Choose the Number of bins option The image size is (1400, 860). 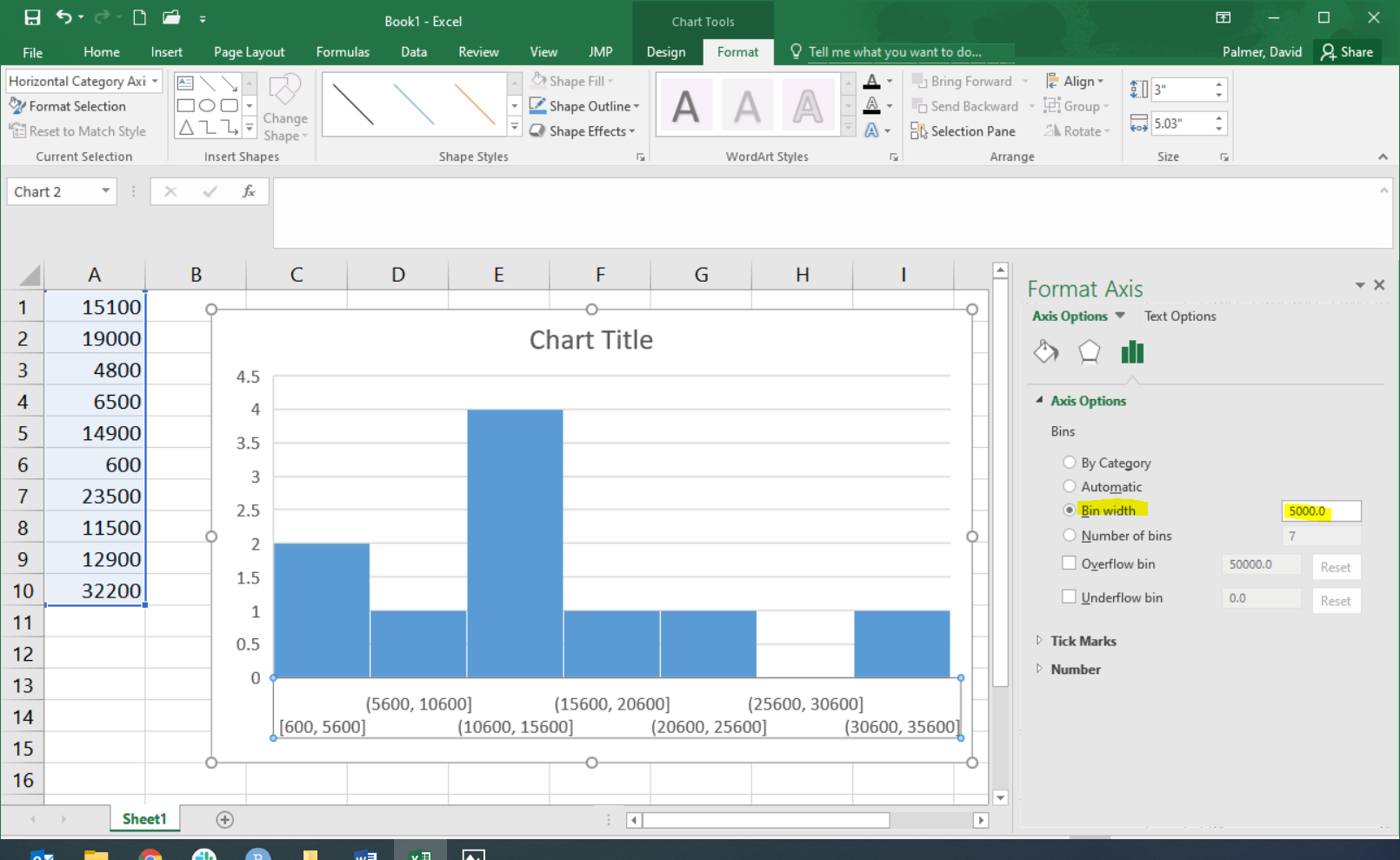(x=1070, y=536)
